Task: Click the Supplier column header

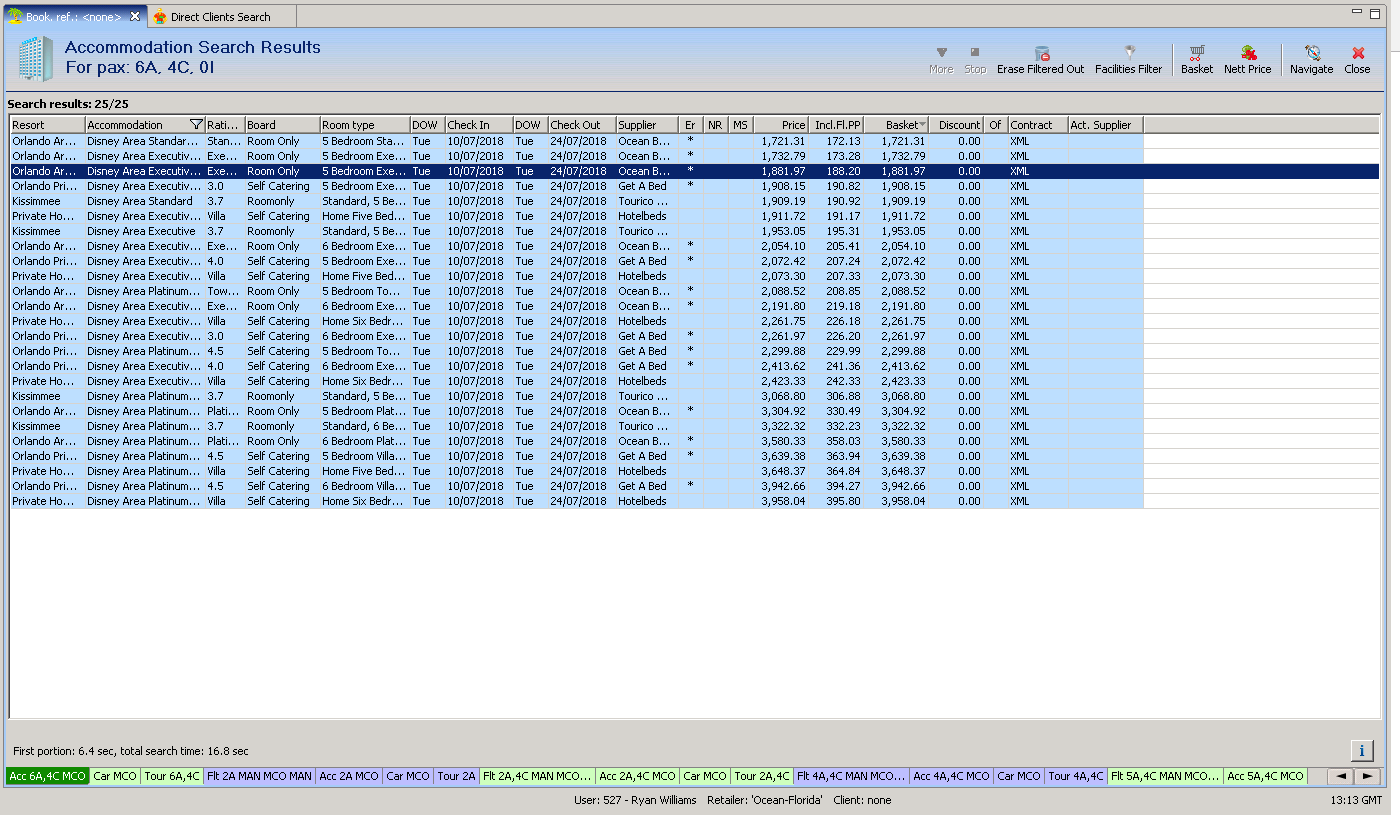Action: [645, 125]
